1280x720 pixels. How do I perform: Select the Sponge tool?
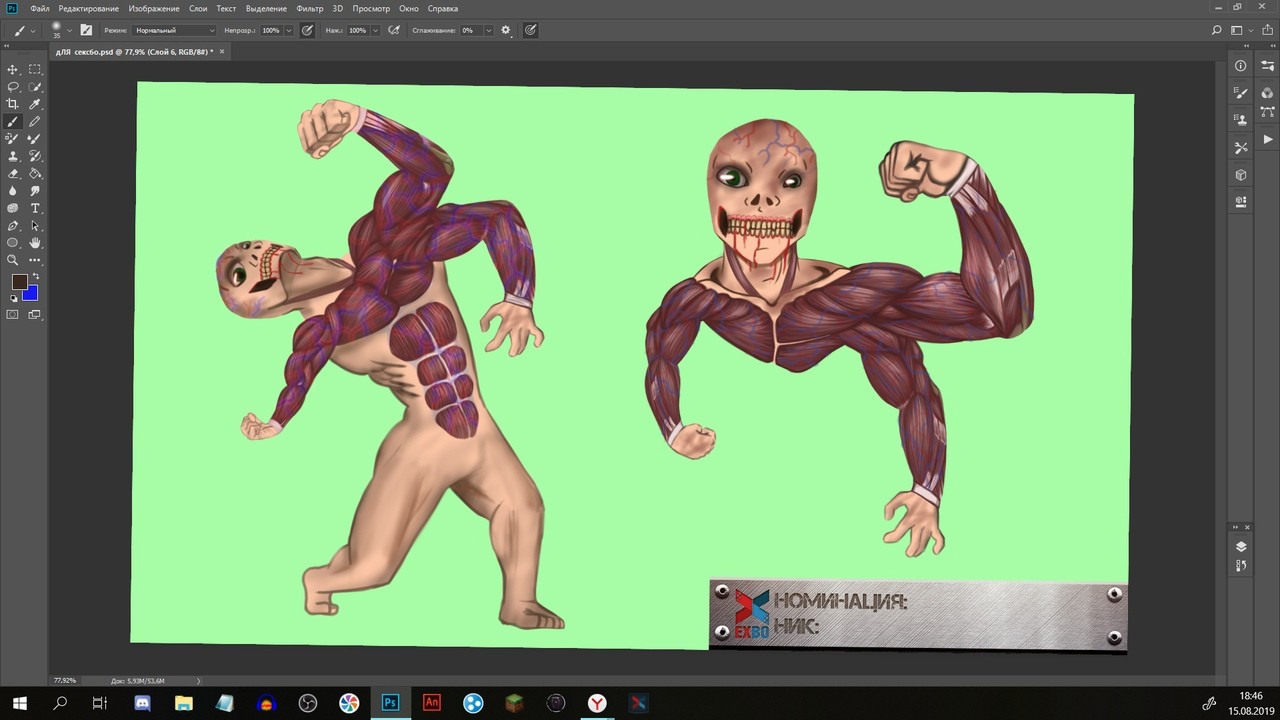(13, 208)
